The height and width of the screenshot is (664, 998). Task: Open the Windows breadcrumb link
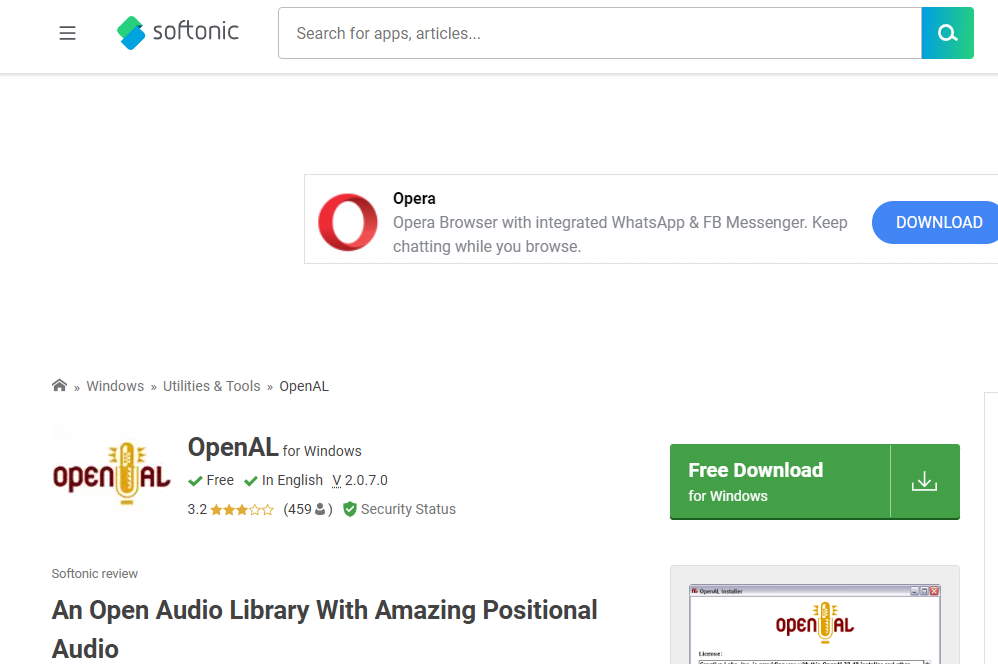point(115,386)
